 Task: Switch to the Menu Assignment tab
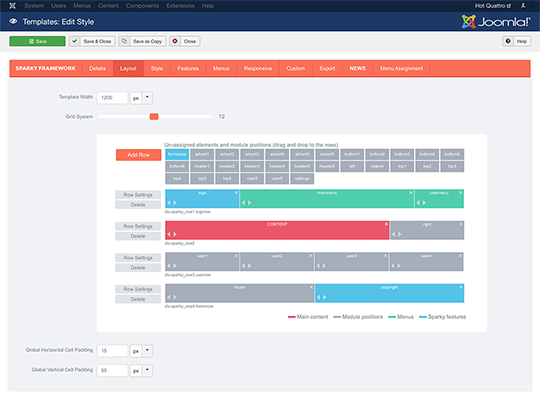pyautogui.click(x=401, y=69)
